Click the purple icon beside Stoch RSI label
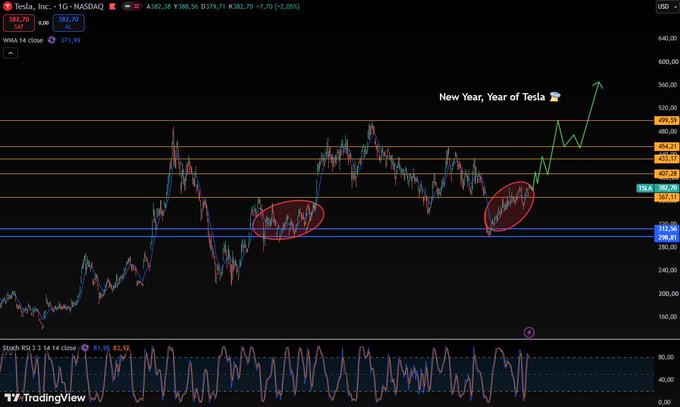The image size is (680, 407). tap(85, 348)
